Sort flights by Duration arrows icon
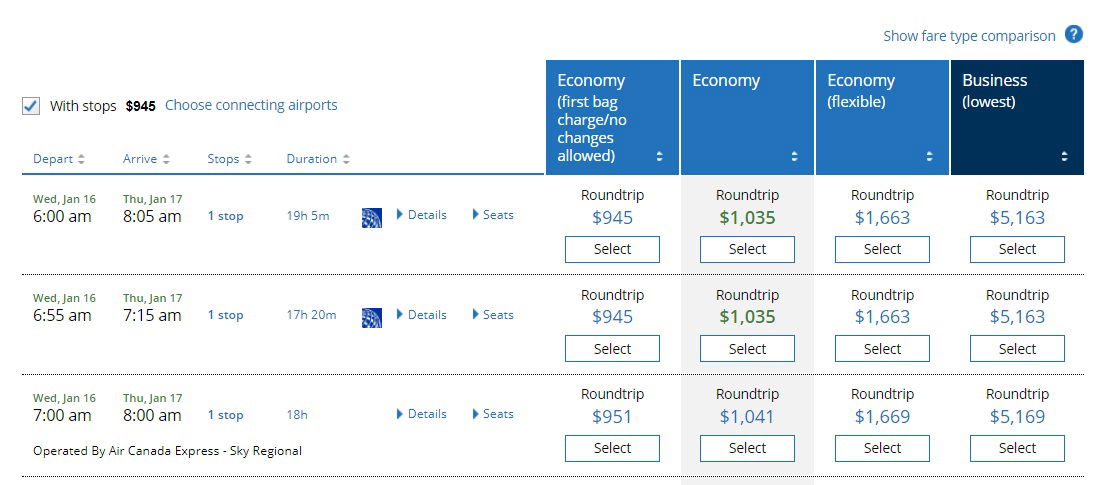Viewport: 1115px width, 485px height. click(x=346, y=159)
